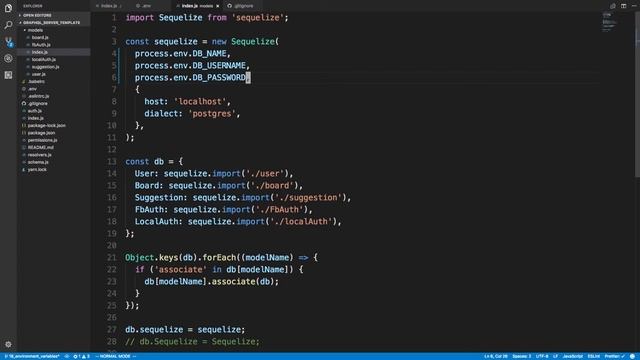
Task: Open user.js in the file tree
Action: [x=39, y=74]
